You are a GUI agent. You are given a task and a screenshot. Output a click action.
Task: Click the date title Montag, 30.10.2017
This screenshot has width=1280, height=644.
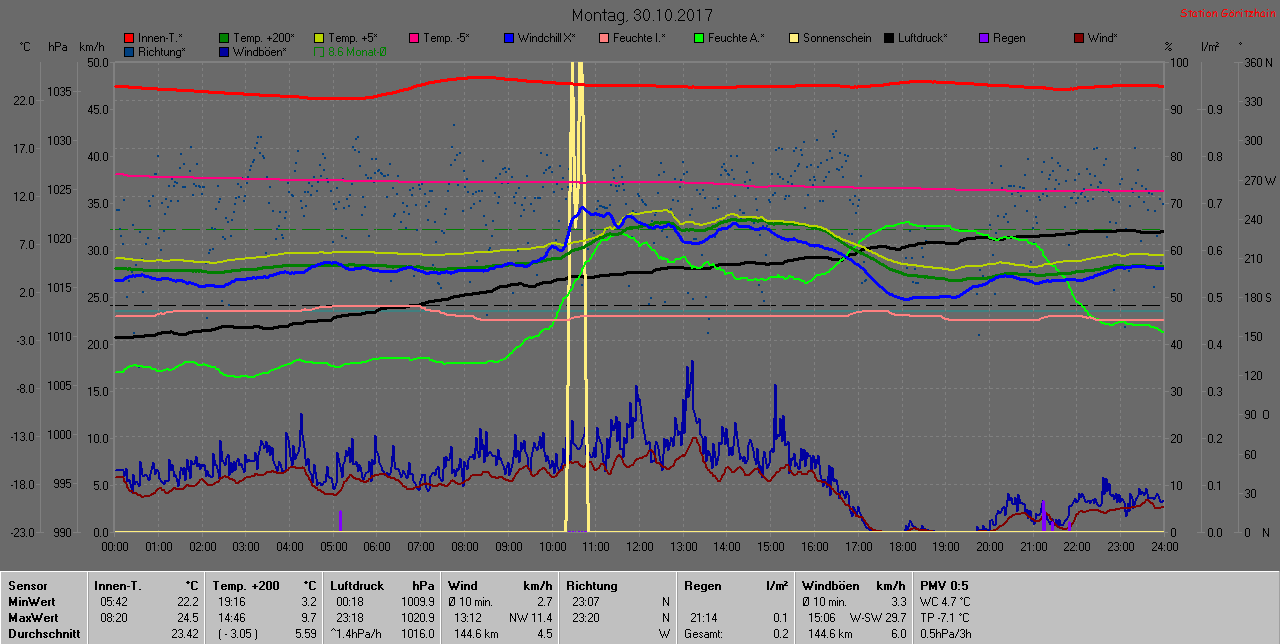point(640,15)
